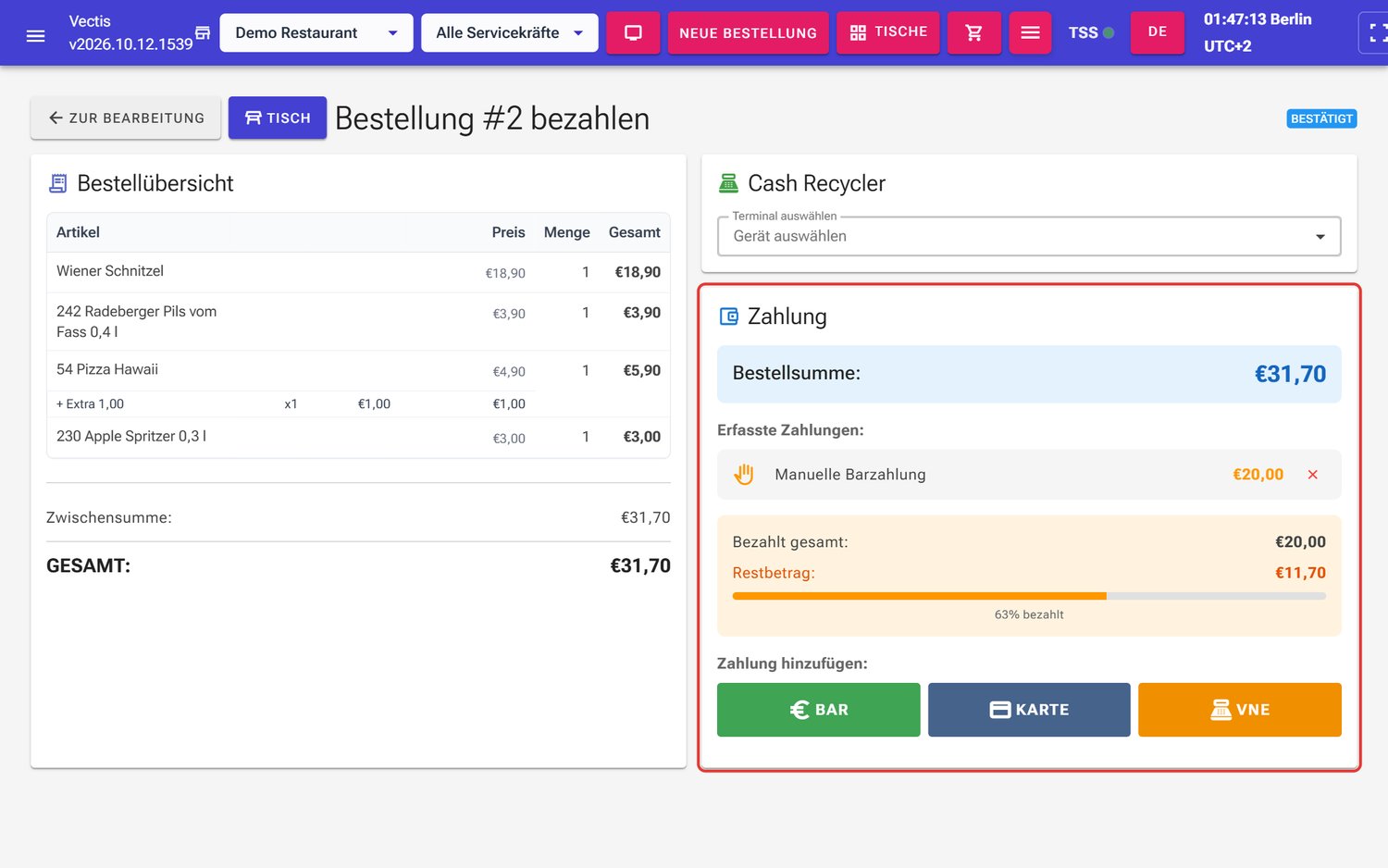Click the Zwischensumme €31,70 value

point(645,517)
